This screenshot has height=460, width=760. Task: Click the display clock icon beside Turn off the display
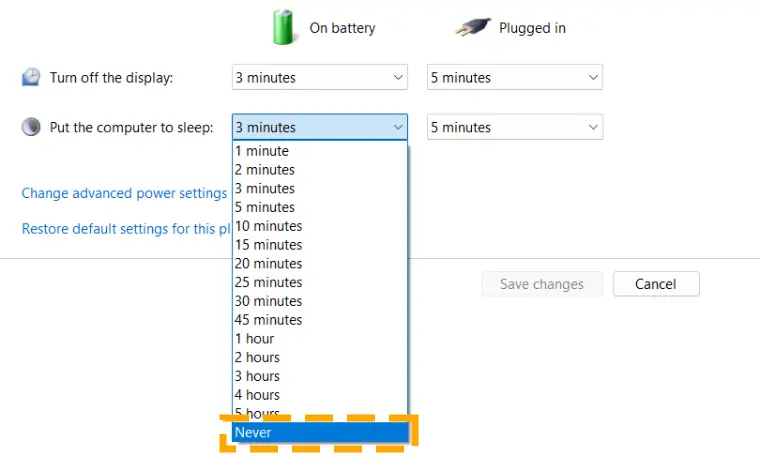pos(31,77)
